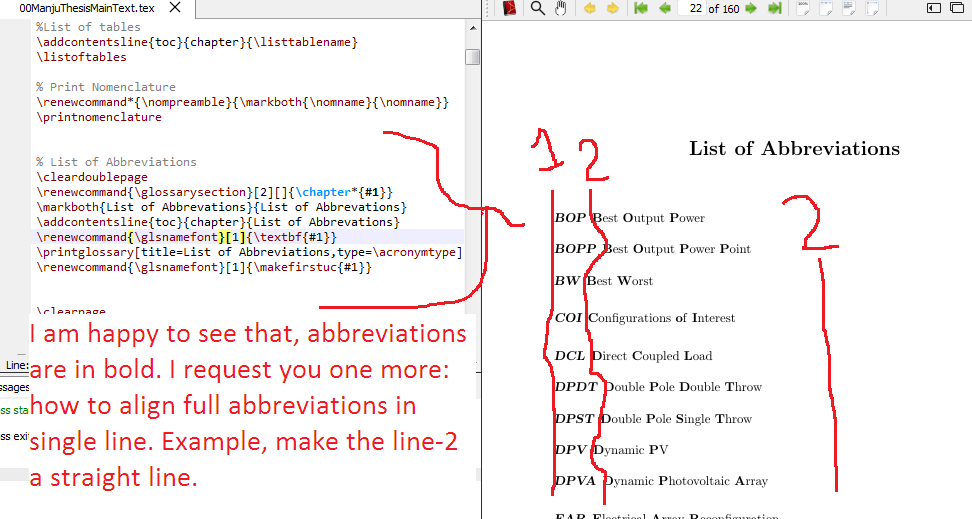972x519 pixels.
Task: Select the magnifier zoom tool
Action: 537,8
